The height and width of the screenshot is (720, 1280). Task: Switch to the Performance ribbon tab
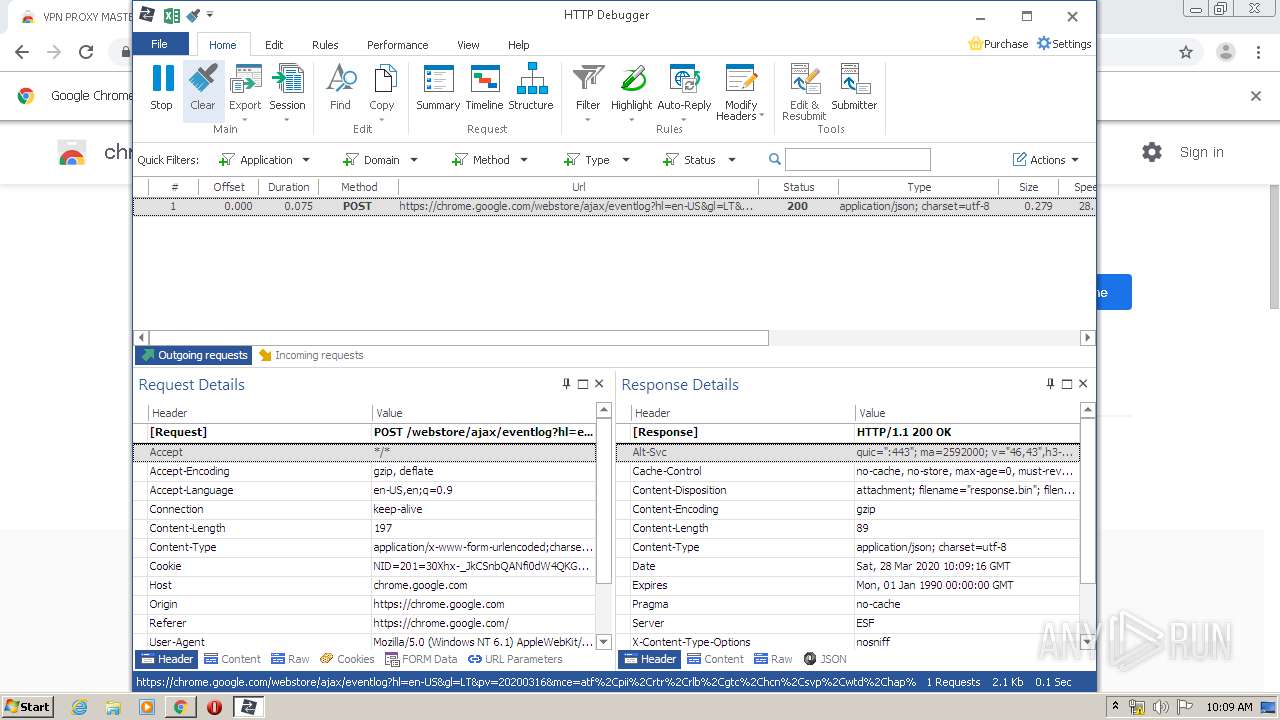(x=398, y=45)
